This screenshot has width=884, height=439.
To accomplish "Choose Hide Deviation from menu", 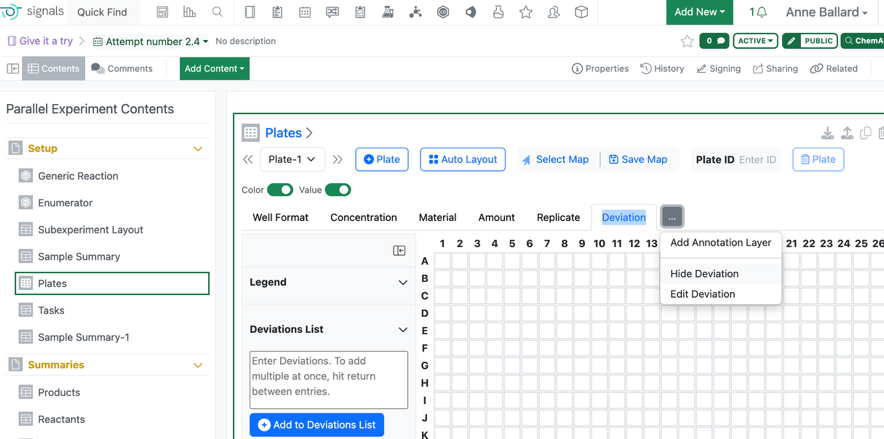I will pyautogui.click(x=721, y=274).
